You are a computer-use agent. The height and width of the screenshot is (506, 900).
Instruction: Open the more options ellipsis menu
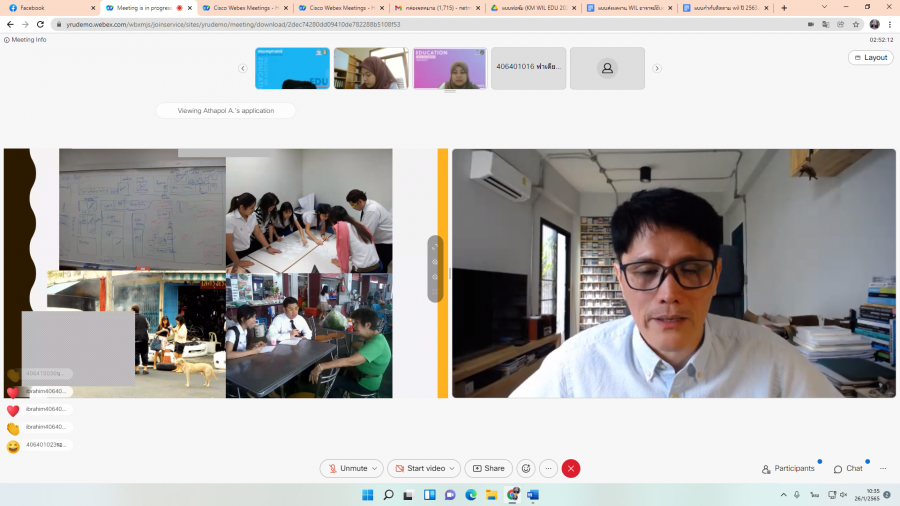pyautogui.click(x=549, y=468)
